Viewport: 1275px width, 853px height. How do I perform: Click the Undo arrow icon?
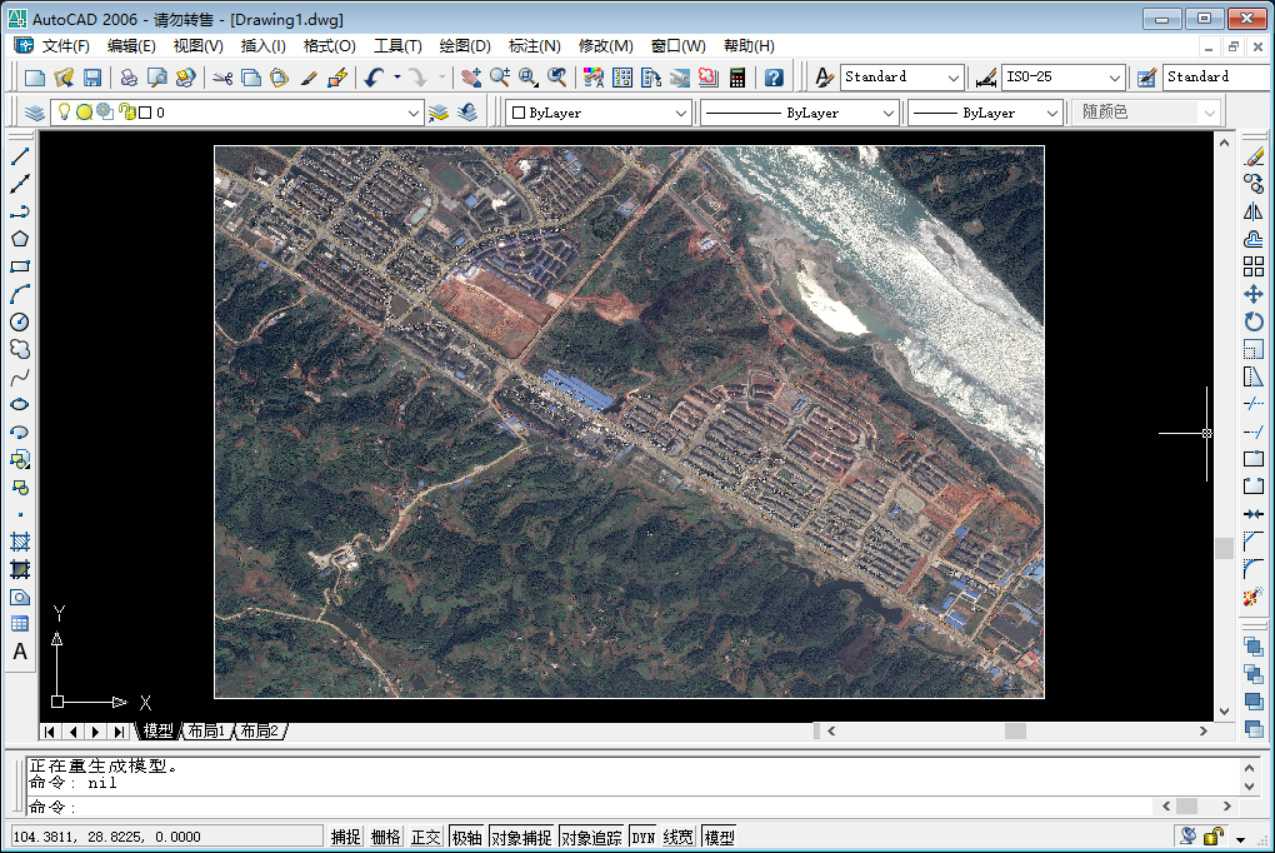[x=374, y=77]
